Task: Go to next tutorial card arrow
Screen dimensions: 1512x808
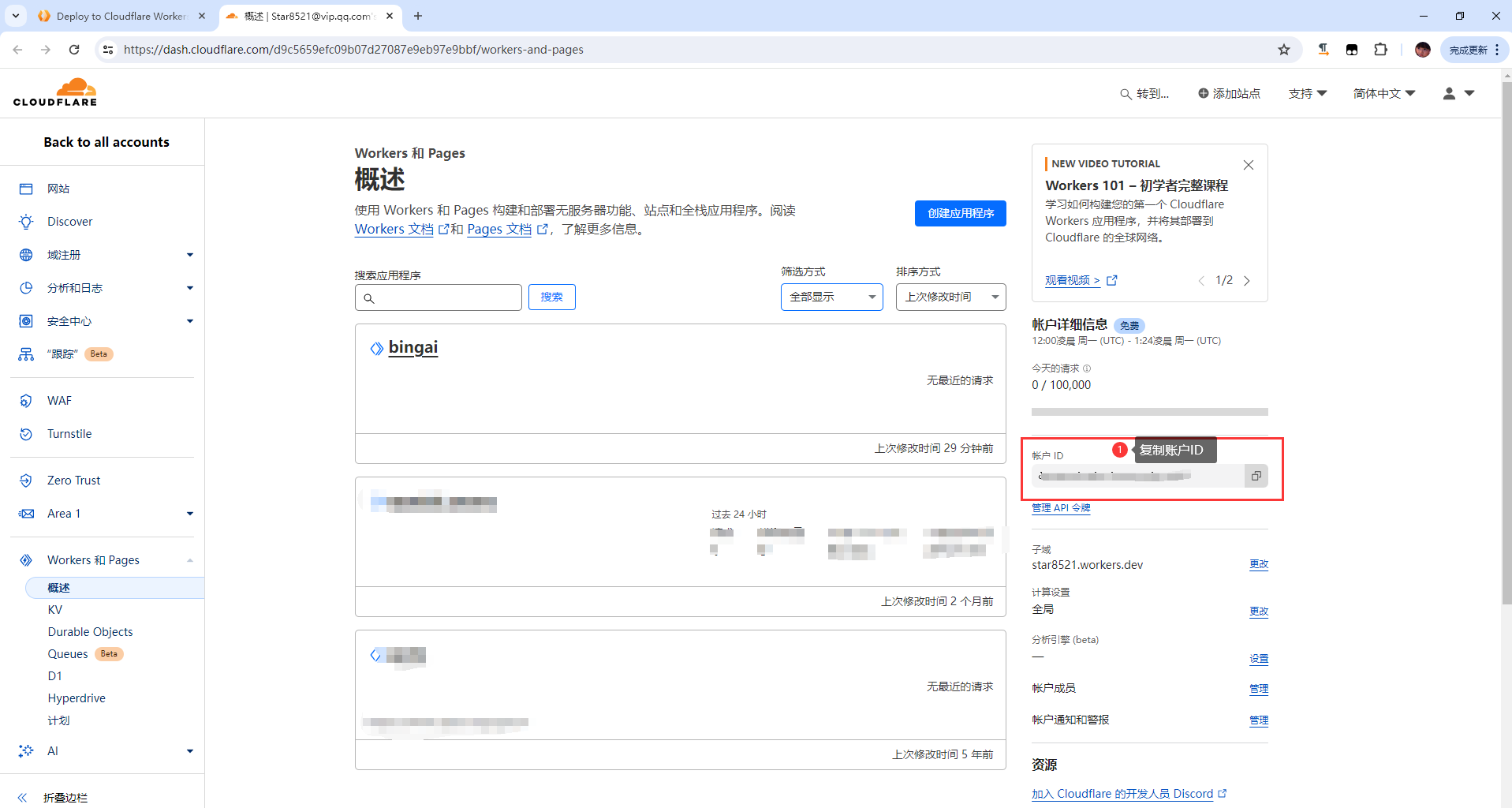Action: click(x=1247, y=281)
